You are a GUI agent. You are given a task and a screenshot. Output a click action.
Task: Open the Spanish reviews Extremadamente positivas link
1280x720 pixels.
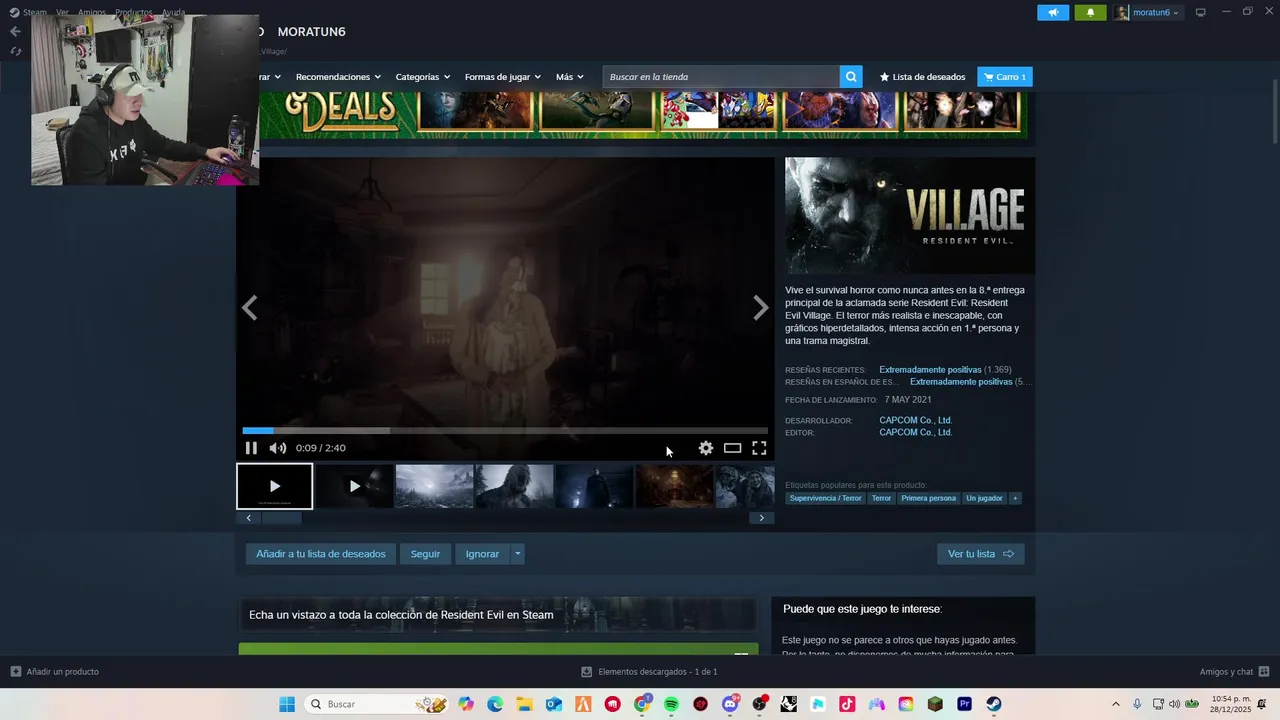(x=961, y=382)
